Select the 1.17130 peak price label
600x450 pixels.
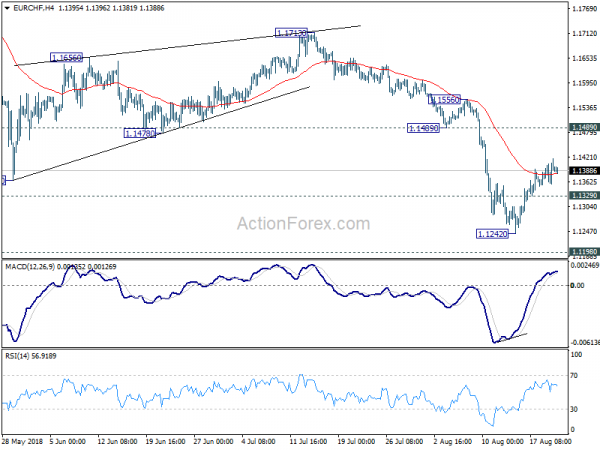tap(291, 33)
